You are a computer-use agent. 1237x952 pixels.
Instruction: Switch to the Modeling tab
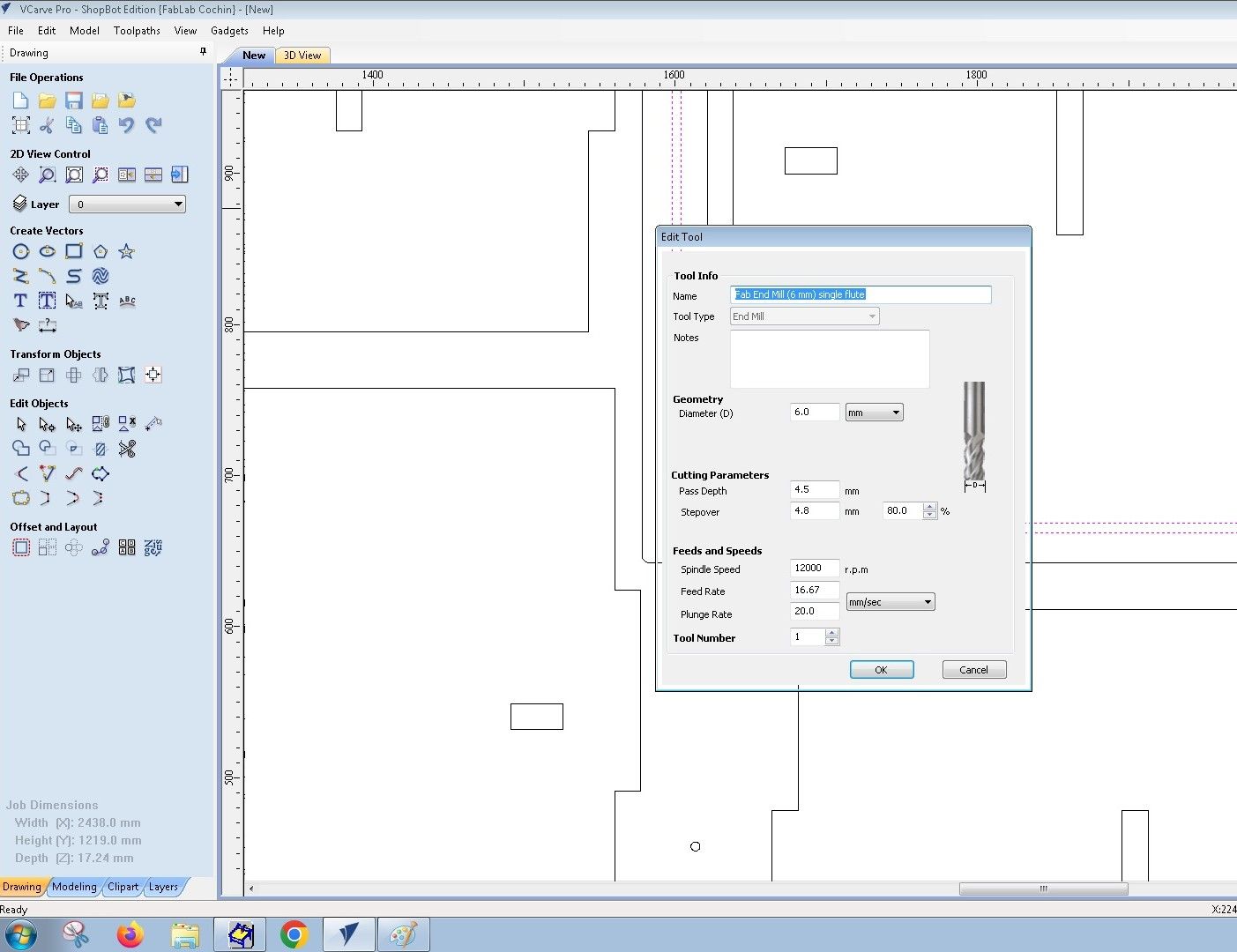click(74, 887)
